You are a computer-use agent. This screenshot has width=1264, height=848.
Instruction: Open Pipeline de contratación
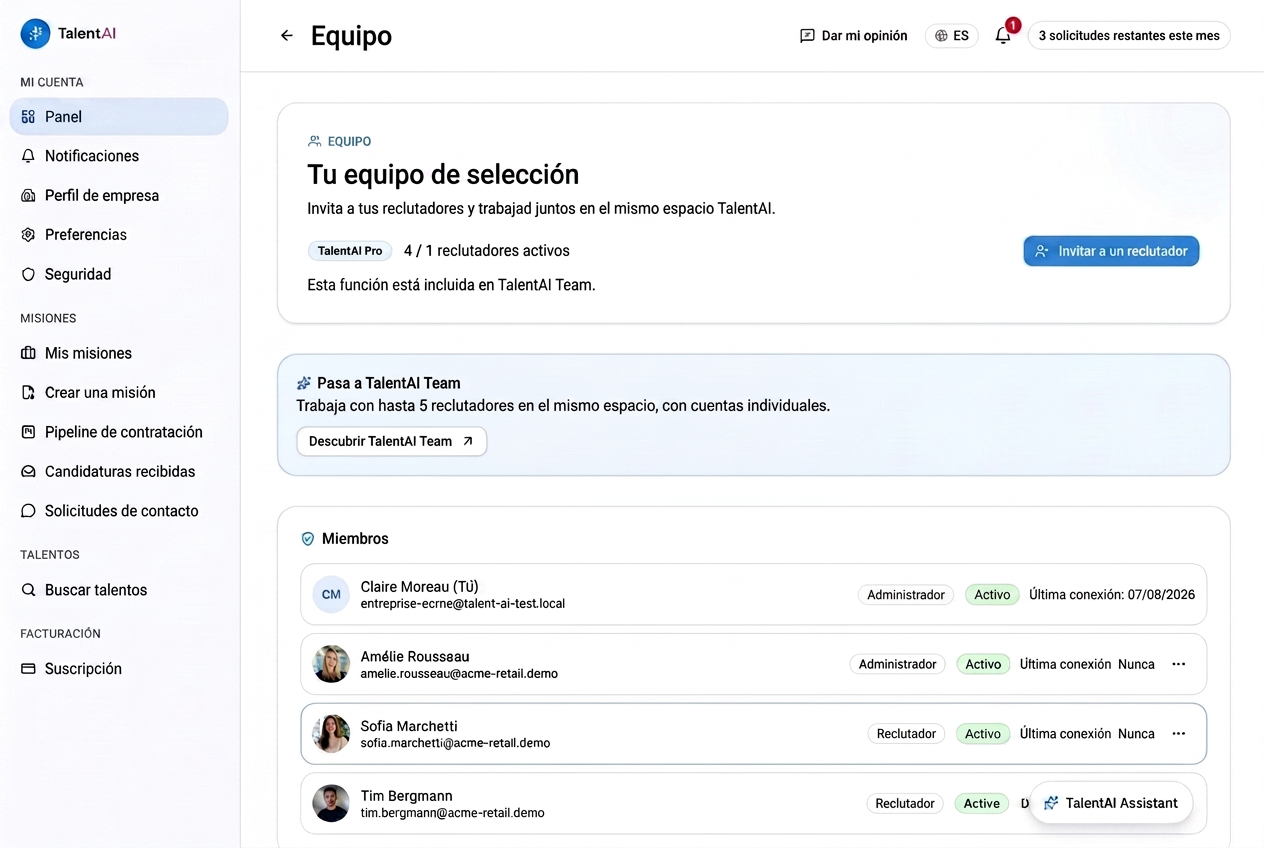[x=119, y=432]
